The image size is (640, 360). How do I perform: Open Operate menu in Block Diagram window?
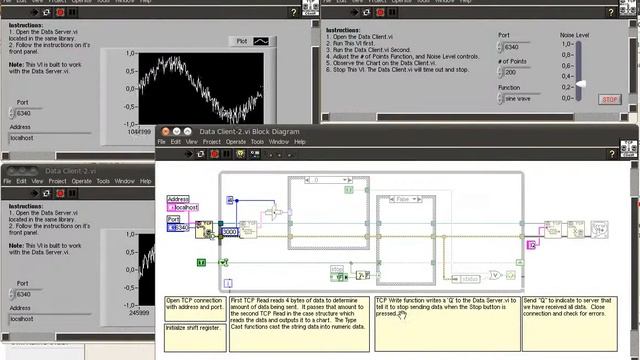[x=236, y=142]
